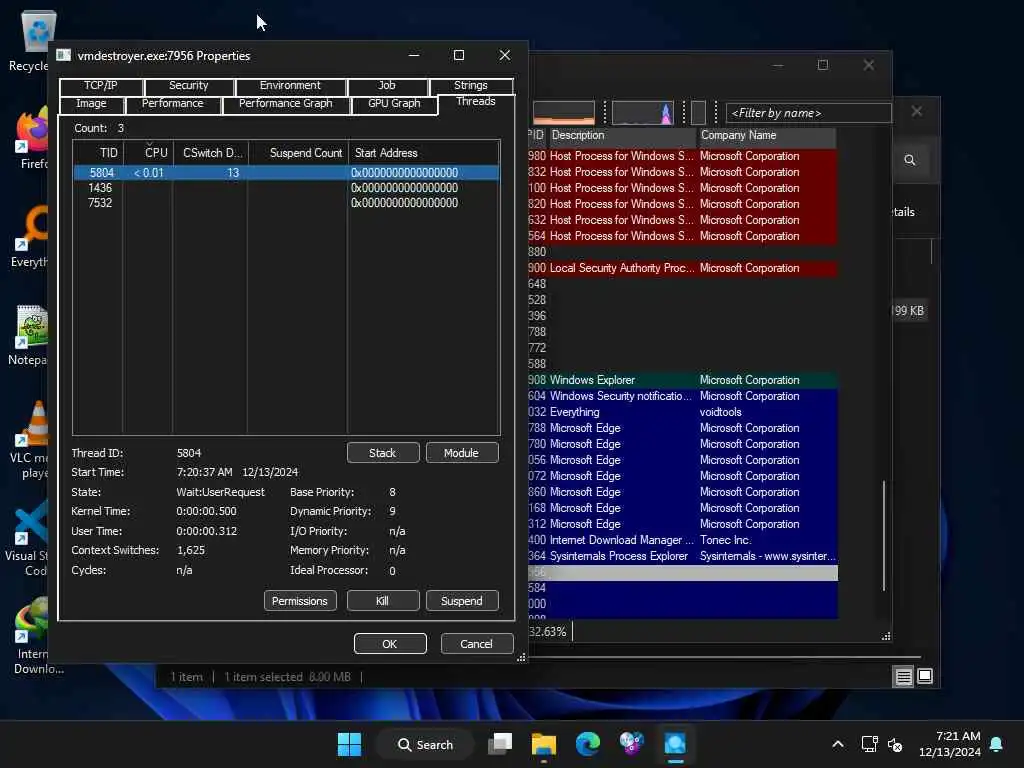Screen dimensions: 1024x768
Task: Cancel the Properties dialog
Action: pyautogui.click(x=477, y=644)
